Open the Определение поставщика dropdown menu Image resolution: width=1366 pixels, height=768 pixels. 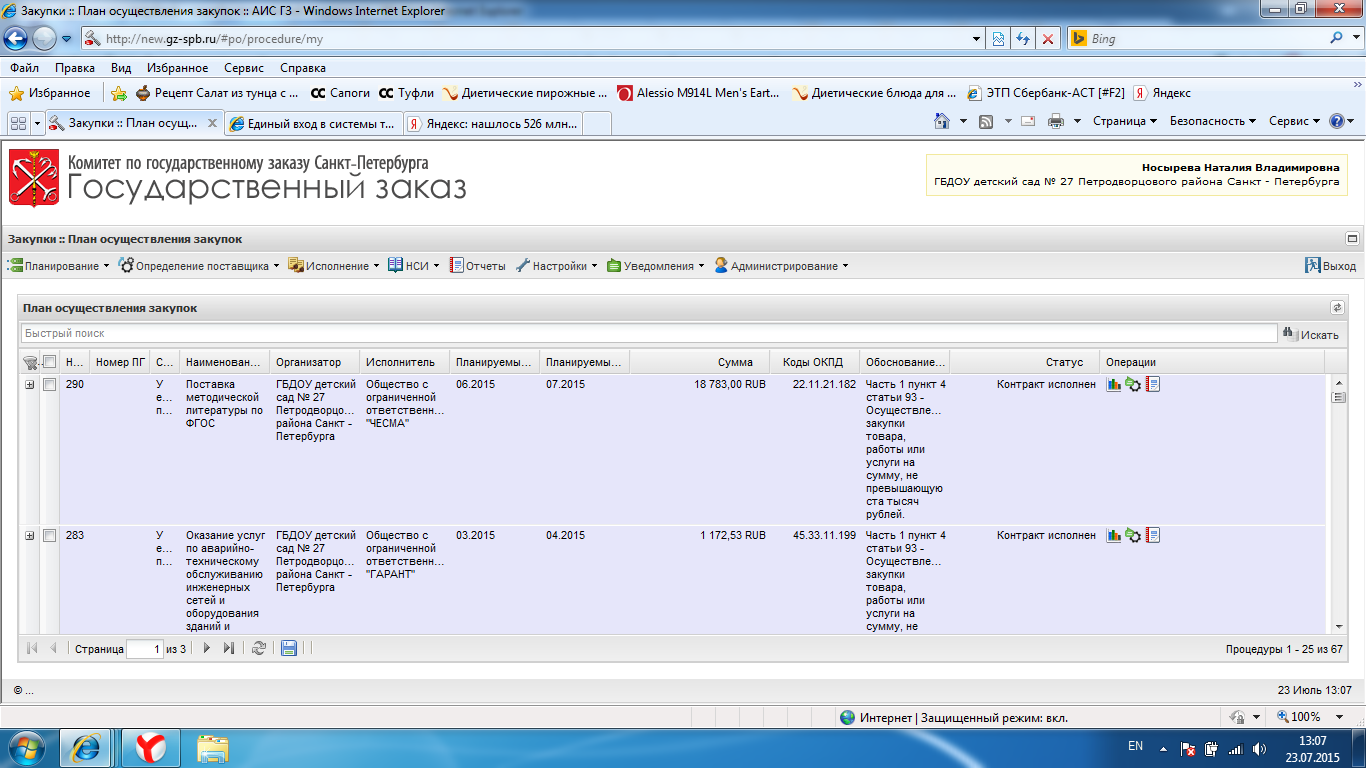click(x=199, y=266)
